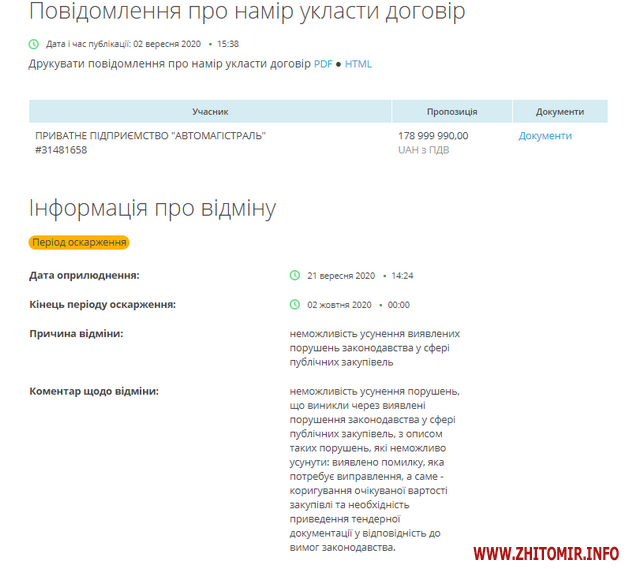Click the green clock icon near 21 вересня 2020
The image size is (632, 569).
(x=294, y=275)
